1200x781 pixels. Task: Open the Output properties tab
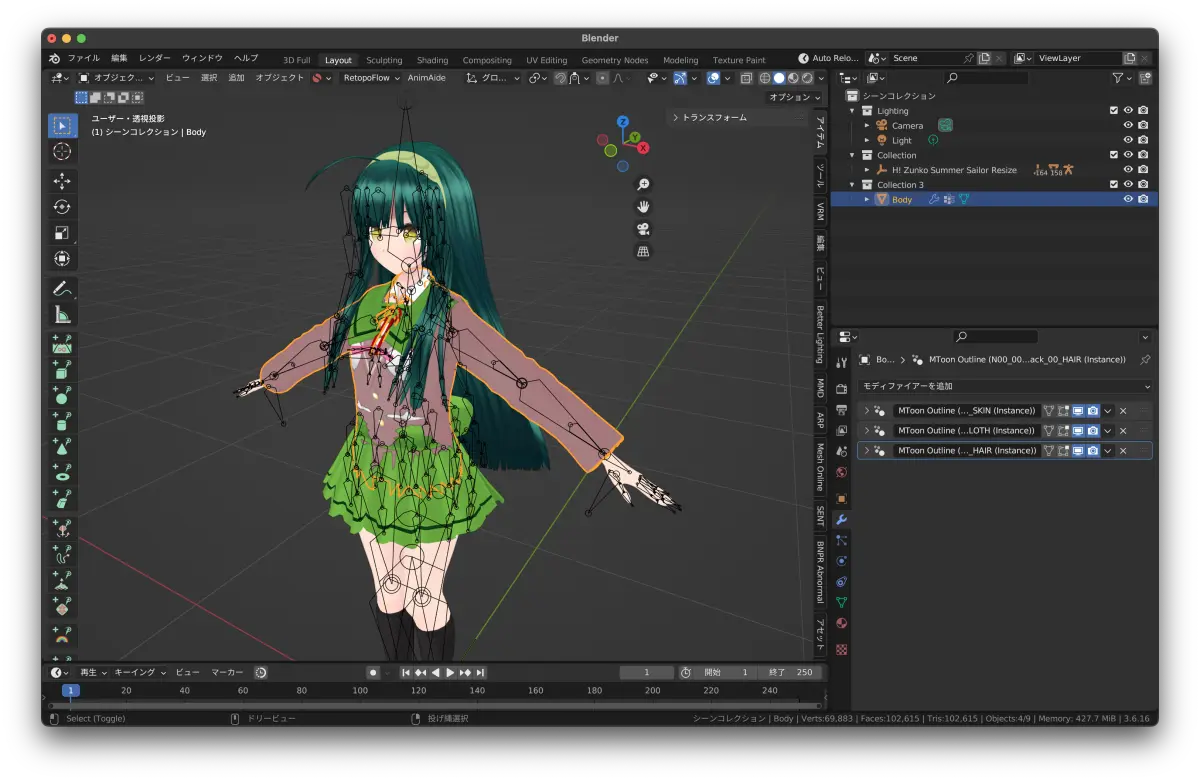click(x=841, y=410)
